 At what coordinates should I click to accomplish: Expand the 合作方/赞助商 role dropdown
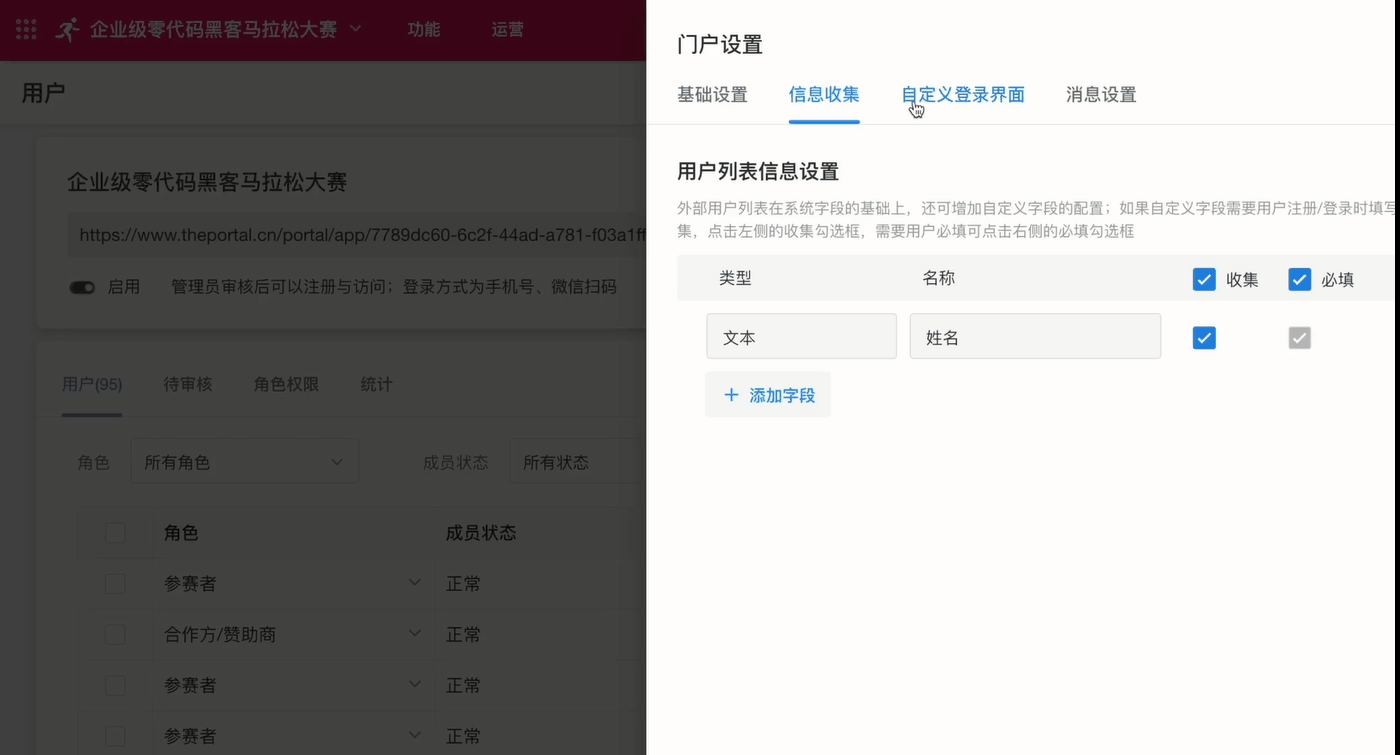pyautogui.click(x=414, y=634)
